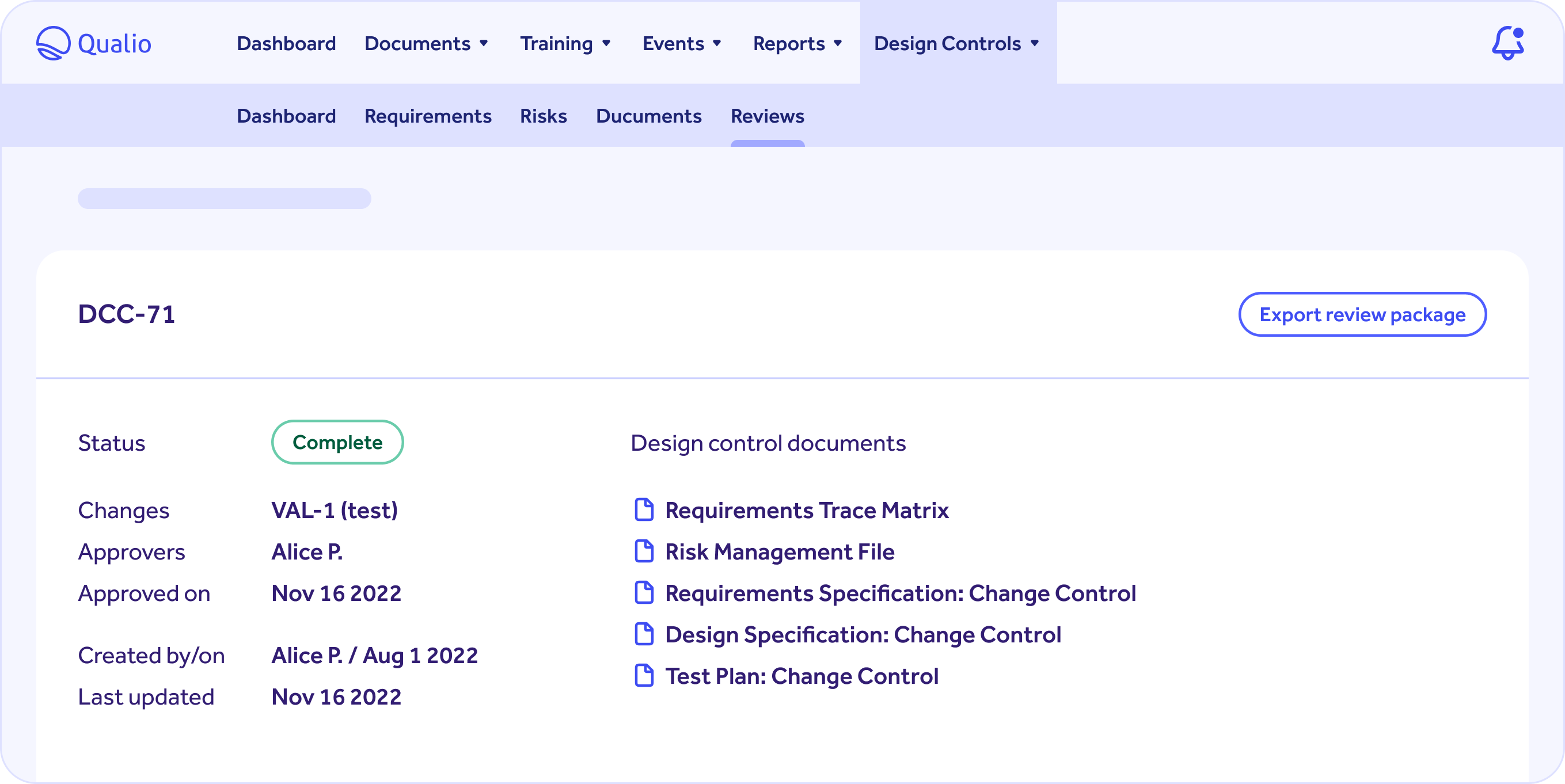Select the Reviews tab

pos(768,116)
